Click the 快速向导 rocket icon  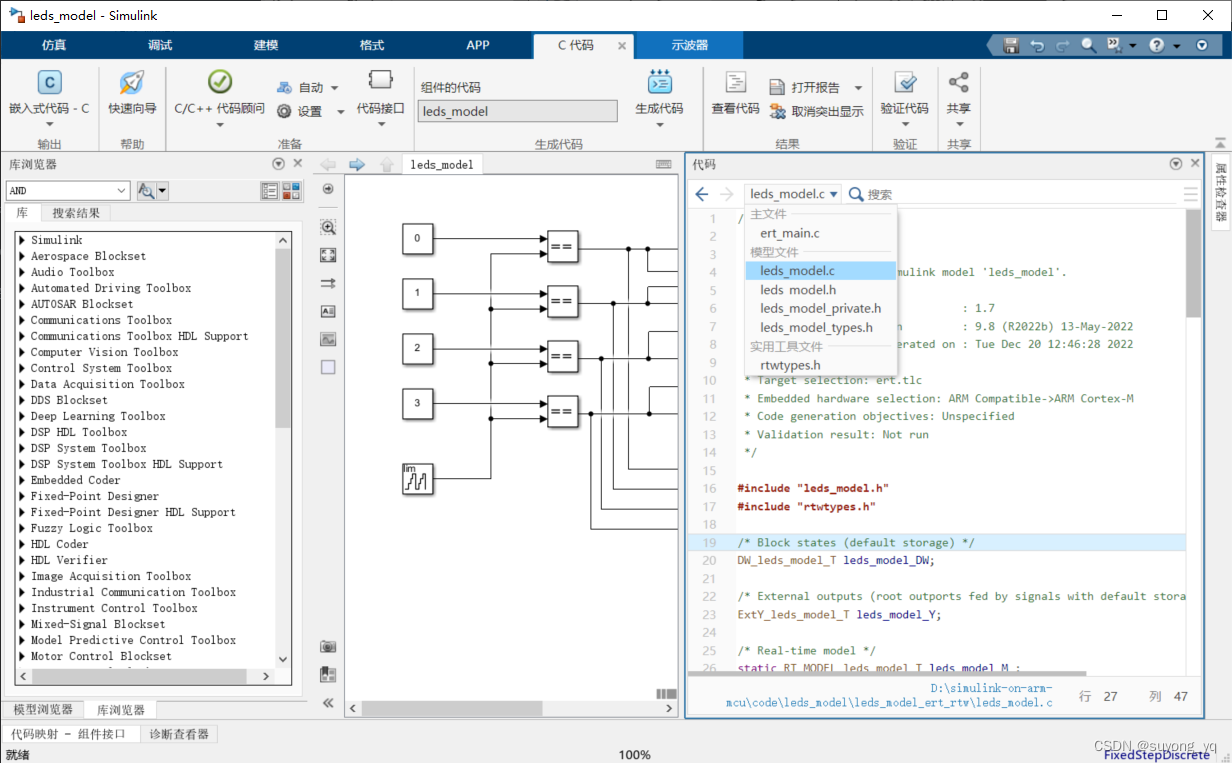click(132, 84)
